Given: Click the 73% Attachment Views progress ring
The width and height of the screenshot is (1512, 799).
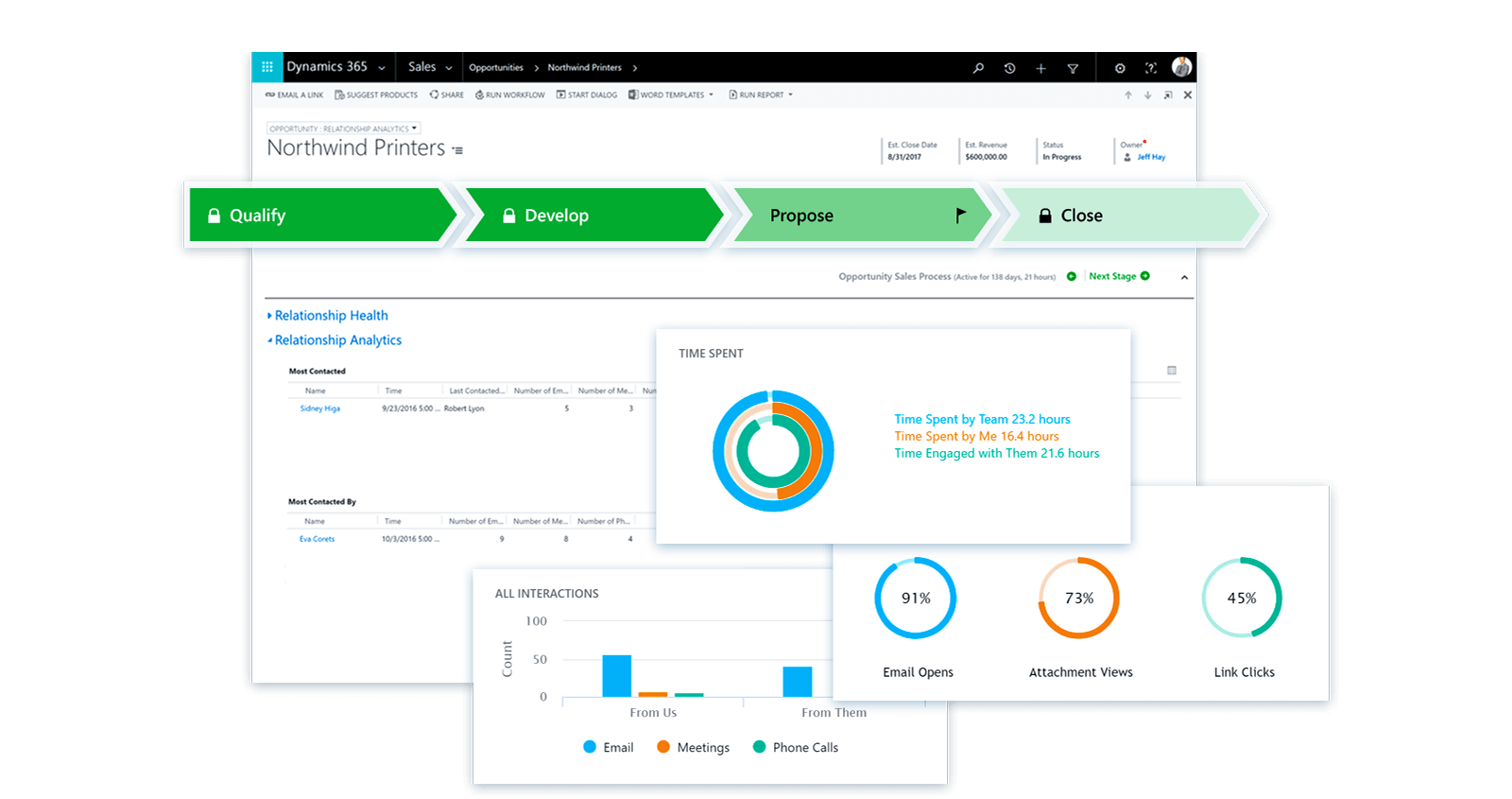Looking at the screenshot, I should 1079,598.
